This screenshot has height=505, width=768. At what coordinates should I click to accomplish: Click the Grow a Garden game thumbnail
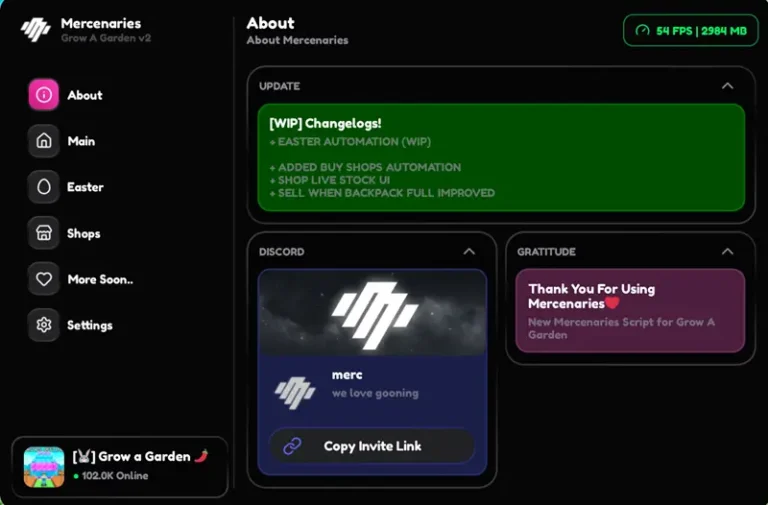[x=44, y=467]
